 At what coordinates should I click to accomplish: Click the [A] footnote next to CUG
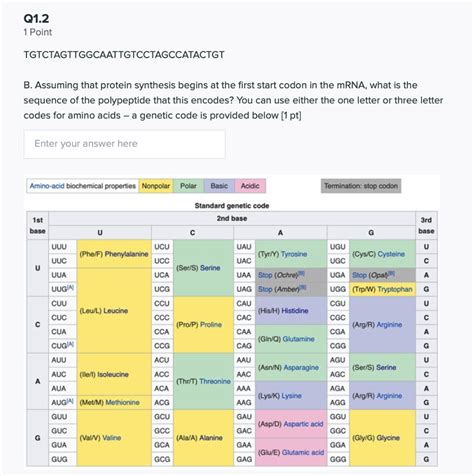[x=70, y=344]
